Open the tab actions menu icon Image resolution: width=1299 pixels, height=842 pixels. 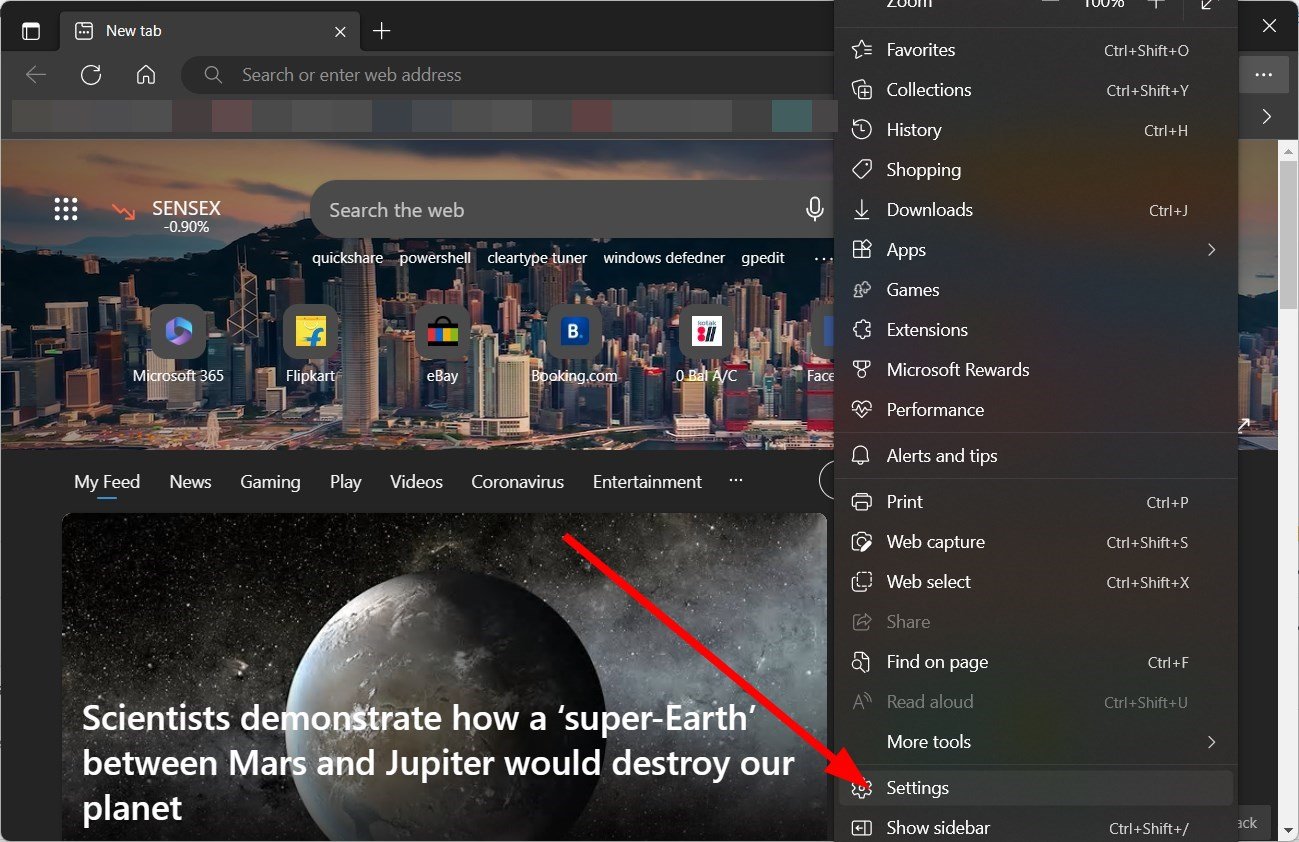(31, 31)
